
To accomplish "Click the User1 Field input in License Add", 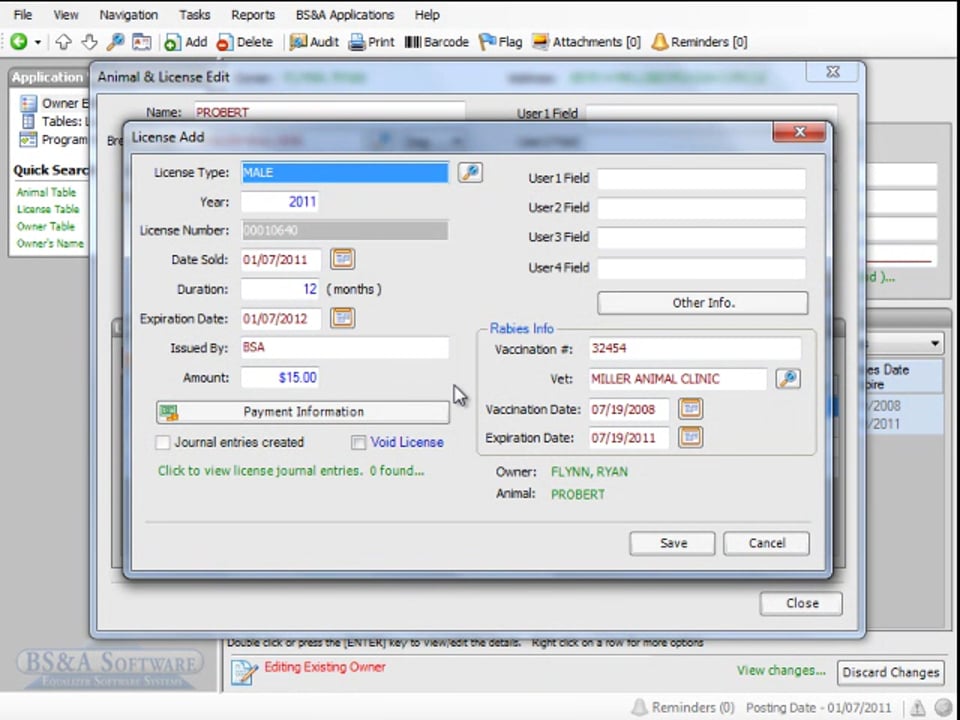I will [702, 179].
